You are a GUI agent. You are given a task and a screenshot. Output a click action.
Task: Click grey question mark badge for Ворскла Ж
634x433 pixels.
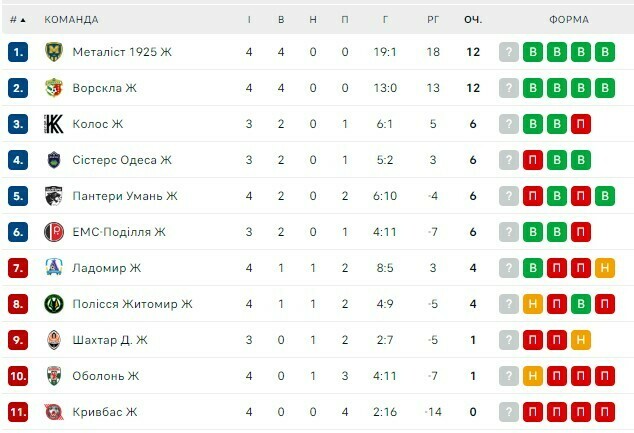[509, 88]
